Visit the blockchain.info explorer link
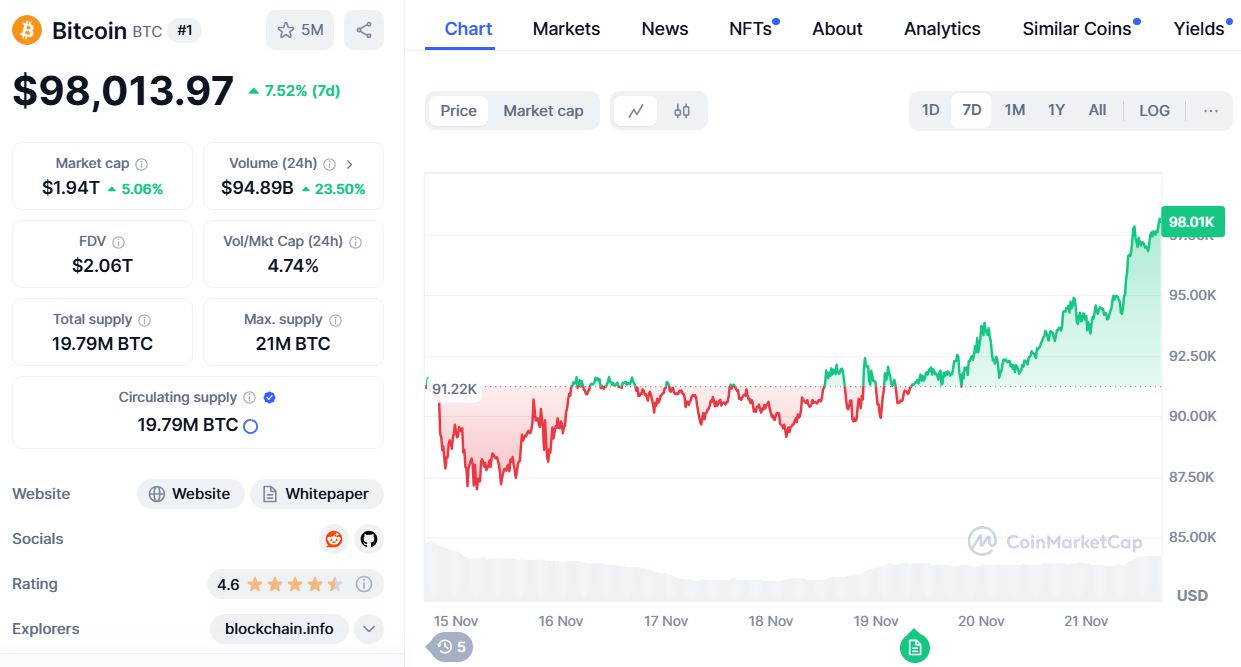 pyautogui.click(x=279, y=629)
